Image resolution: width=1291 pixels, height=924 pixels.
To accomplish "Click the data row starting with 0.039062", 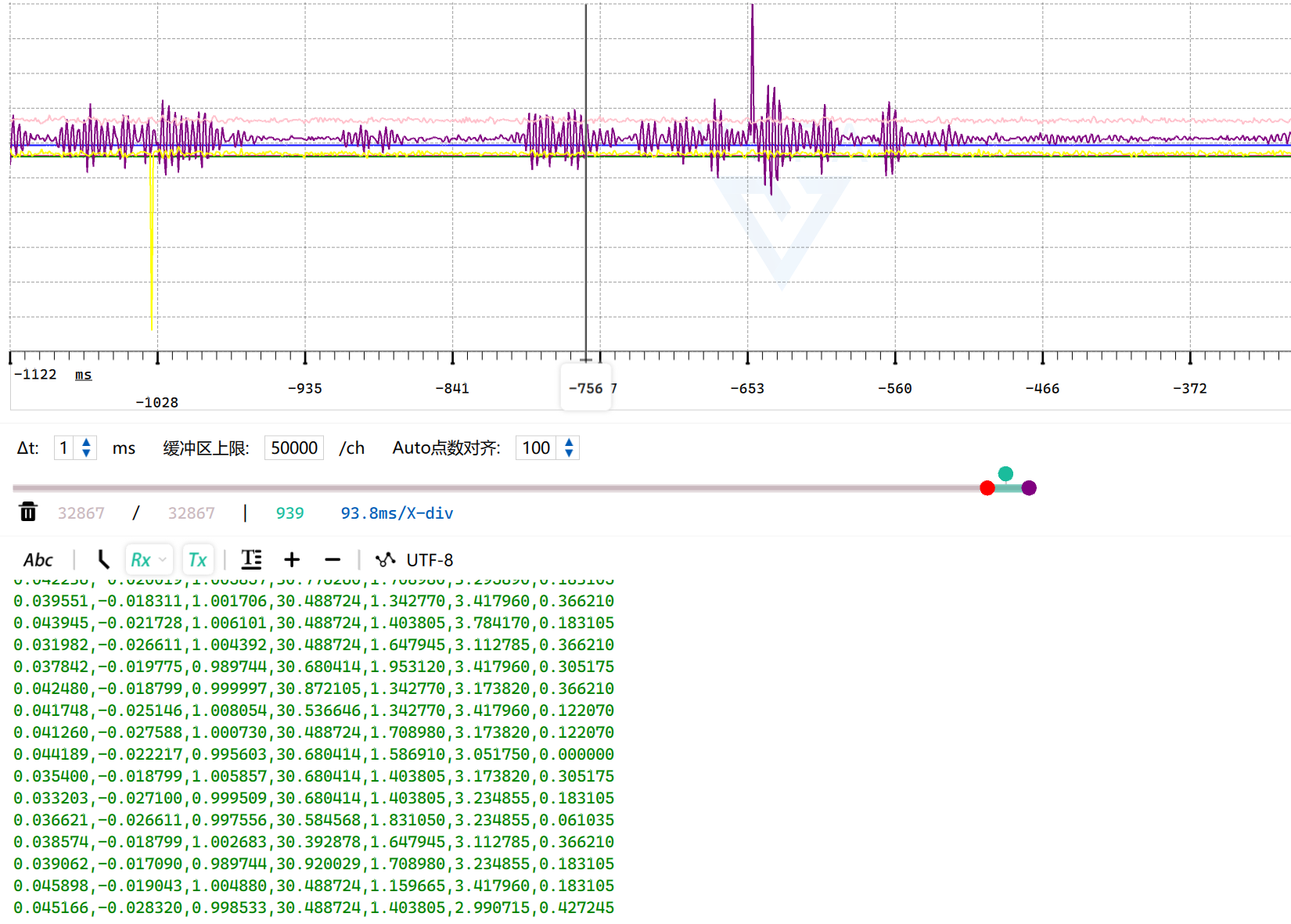I will [x=314, y=864].
